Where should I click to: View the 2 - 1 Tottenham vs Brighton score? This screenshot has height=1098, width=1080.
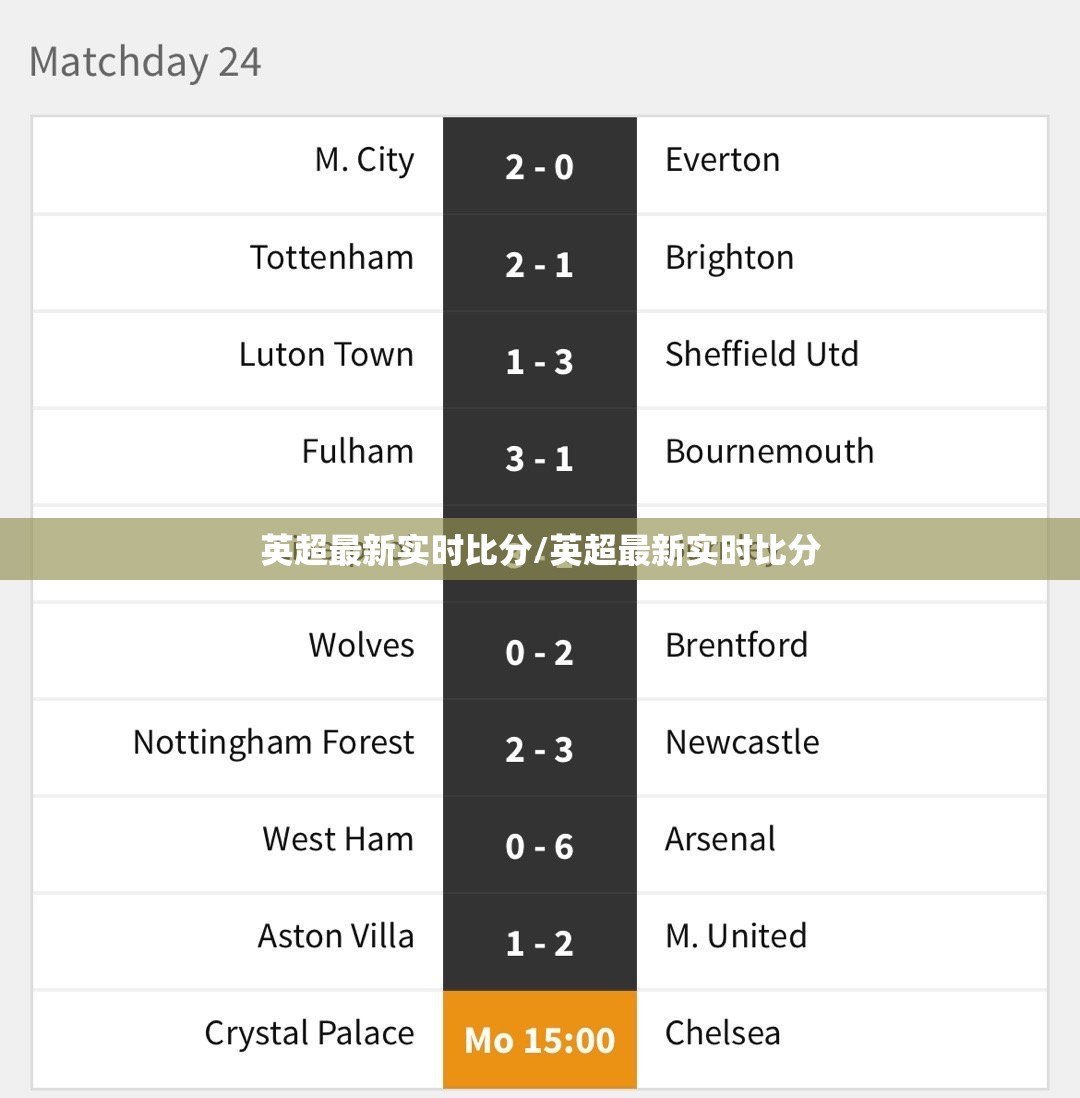[x=539, y=265]
